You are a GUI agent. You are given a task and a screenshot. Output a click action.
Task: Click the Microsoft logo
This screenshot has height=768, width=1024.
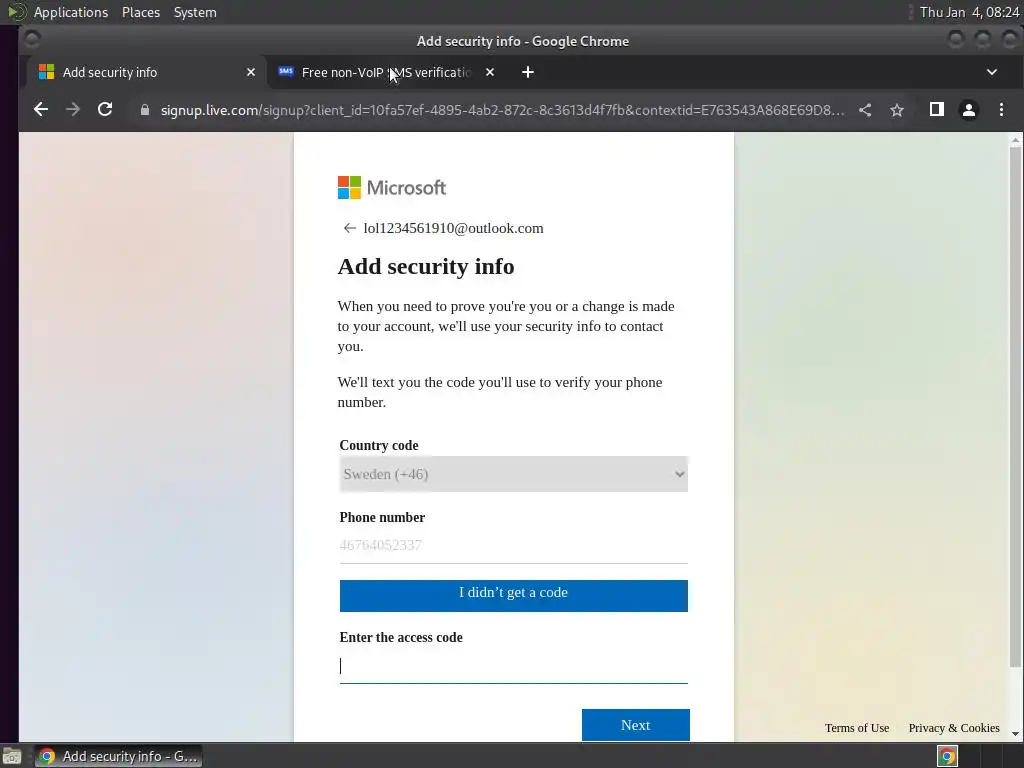(392, 188)
